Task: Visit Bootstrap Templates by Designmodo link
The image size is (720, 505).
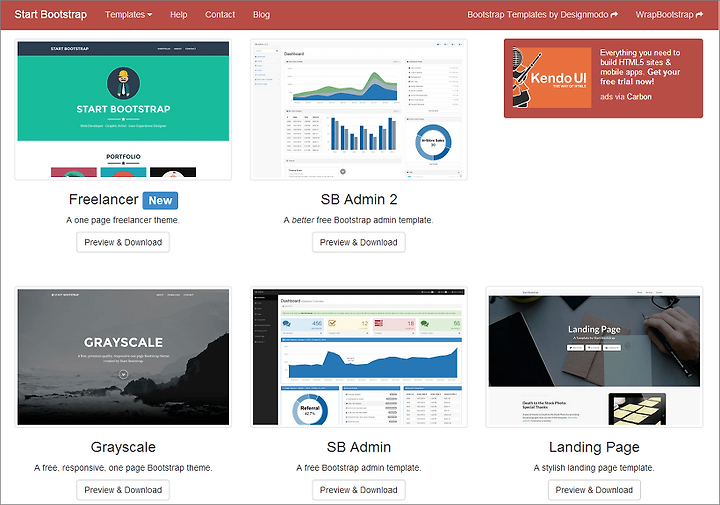Action: coord(543,15)
